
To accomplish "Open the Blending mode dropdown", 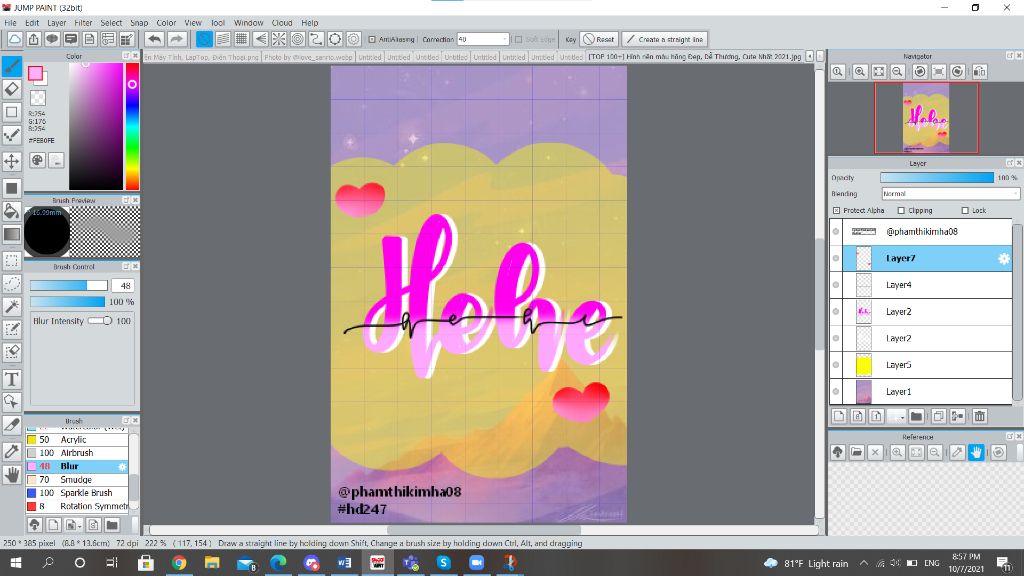I will pyautogui.click(x=950, y=193).
